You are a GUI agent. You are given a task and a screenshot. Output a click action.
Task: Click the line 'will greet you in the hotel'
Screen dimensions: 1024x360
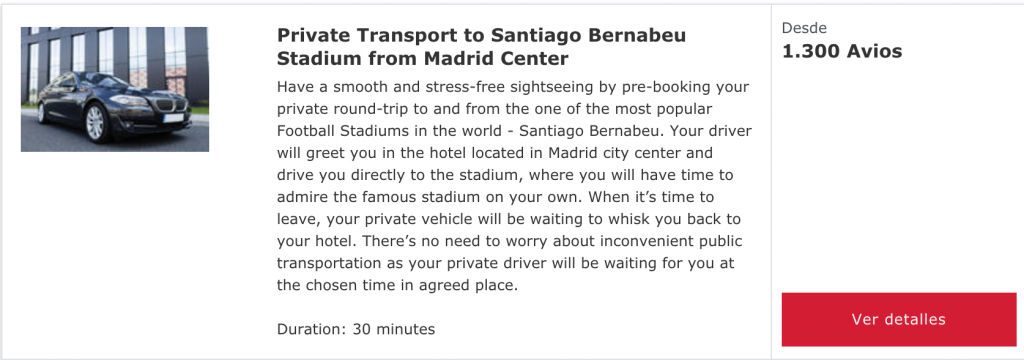tap(494, 153)
